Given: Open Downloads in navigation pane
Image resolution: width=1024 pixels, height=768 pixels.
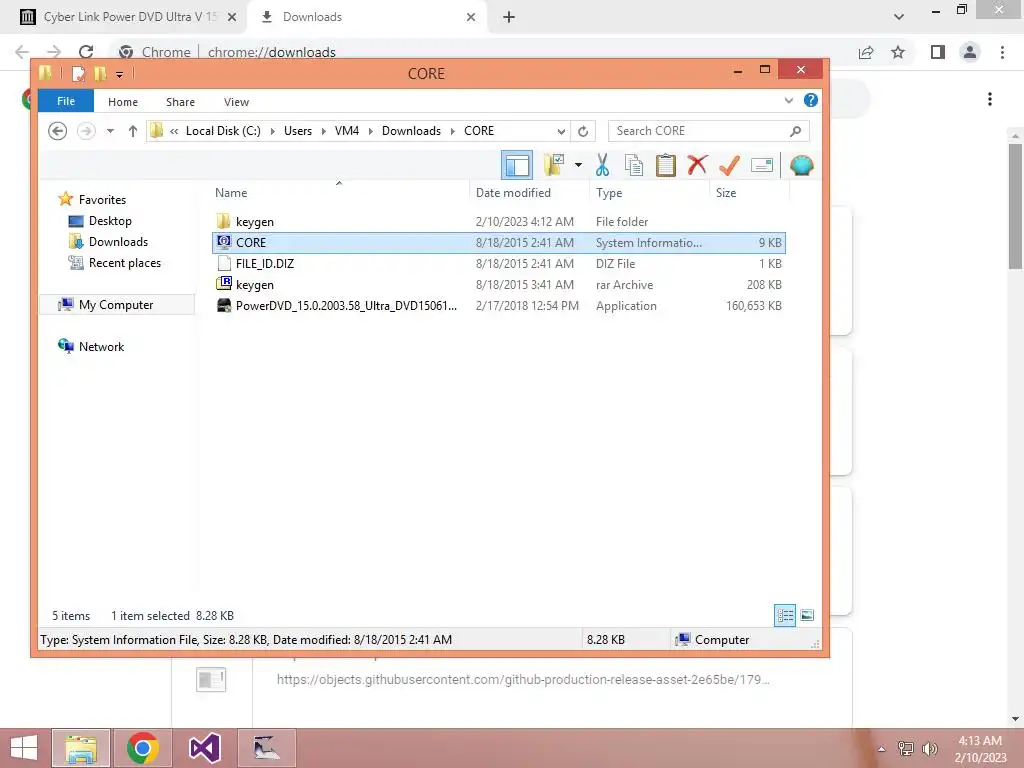Looking at the screenshot, I should click(118, 242).
